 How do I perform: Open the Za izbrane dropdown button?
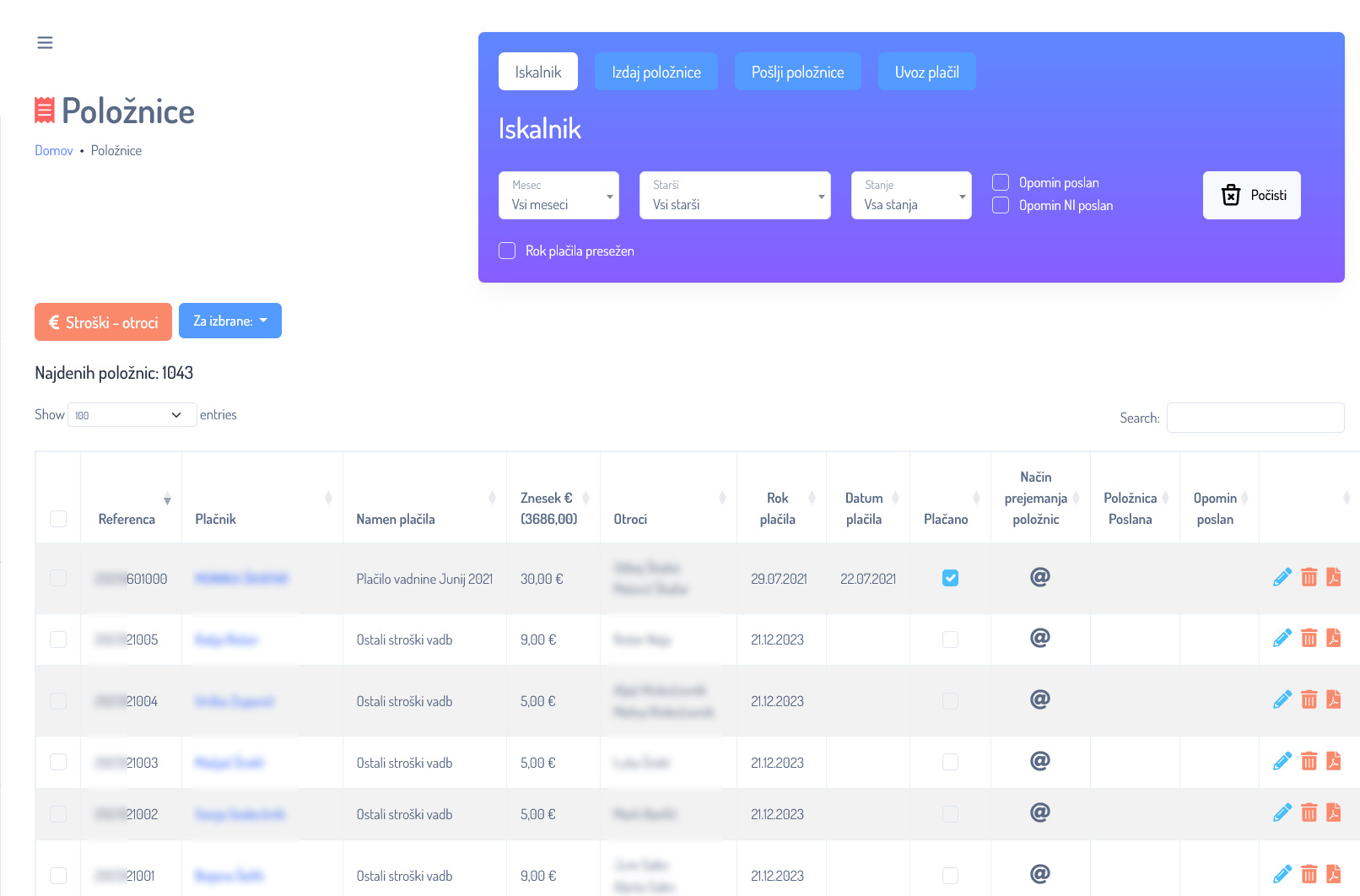(x=229, y=321)
